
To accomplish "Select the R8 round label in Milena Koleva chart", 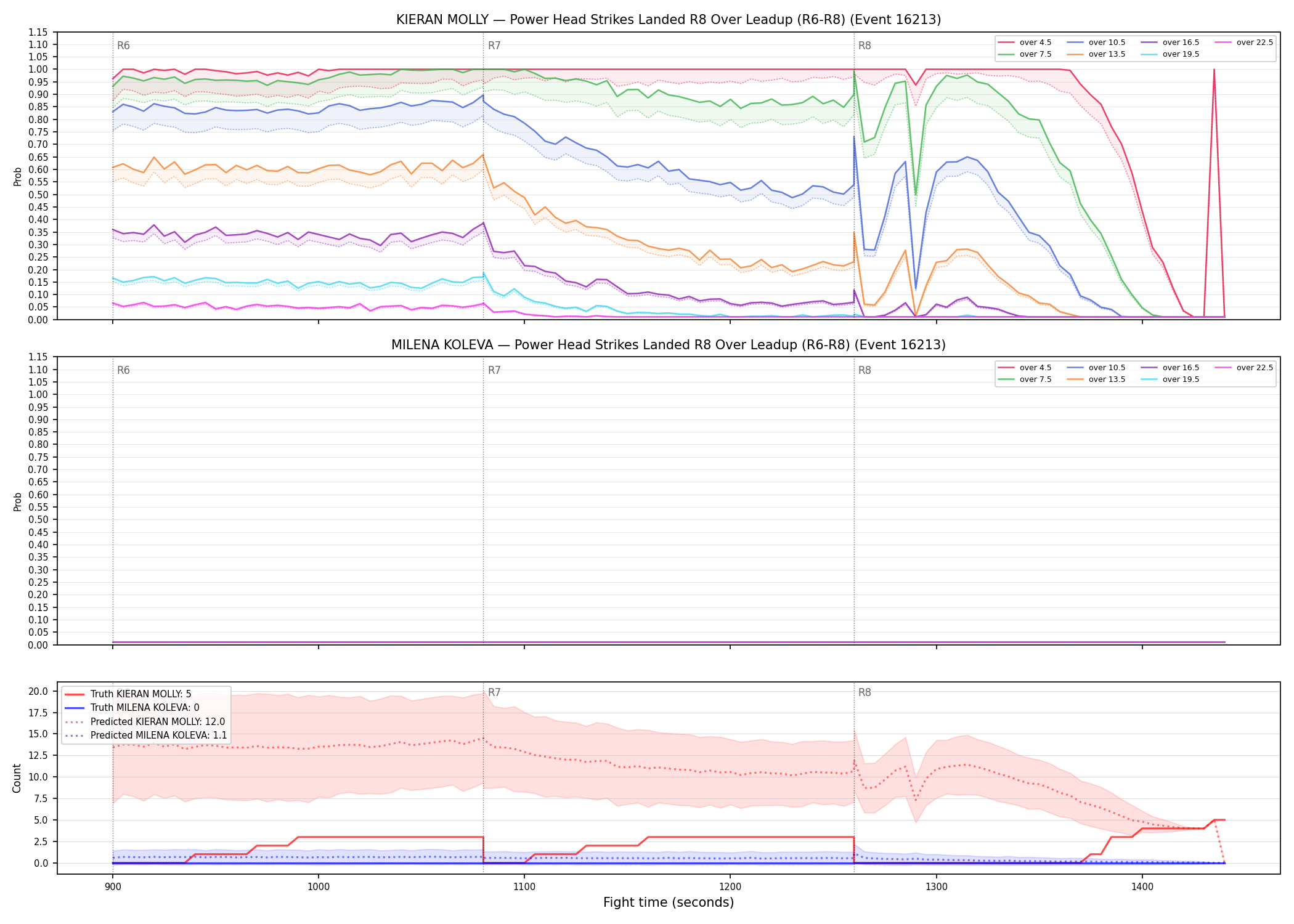I will click(x=865, y=370).
